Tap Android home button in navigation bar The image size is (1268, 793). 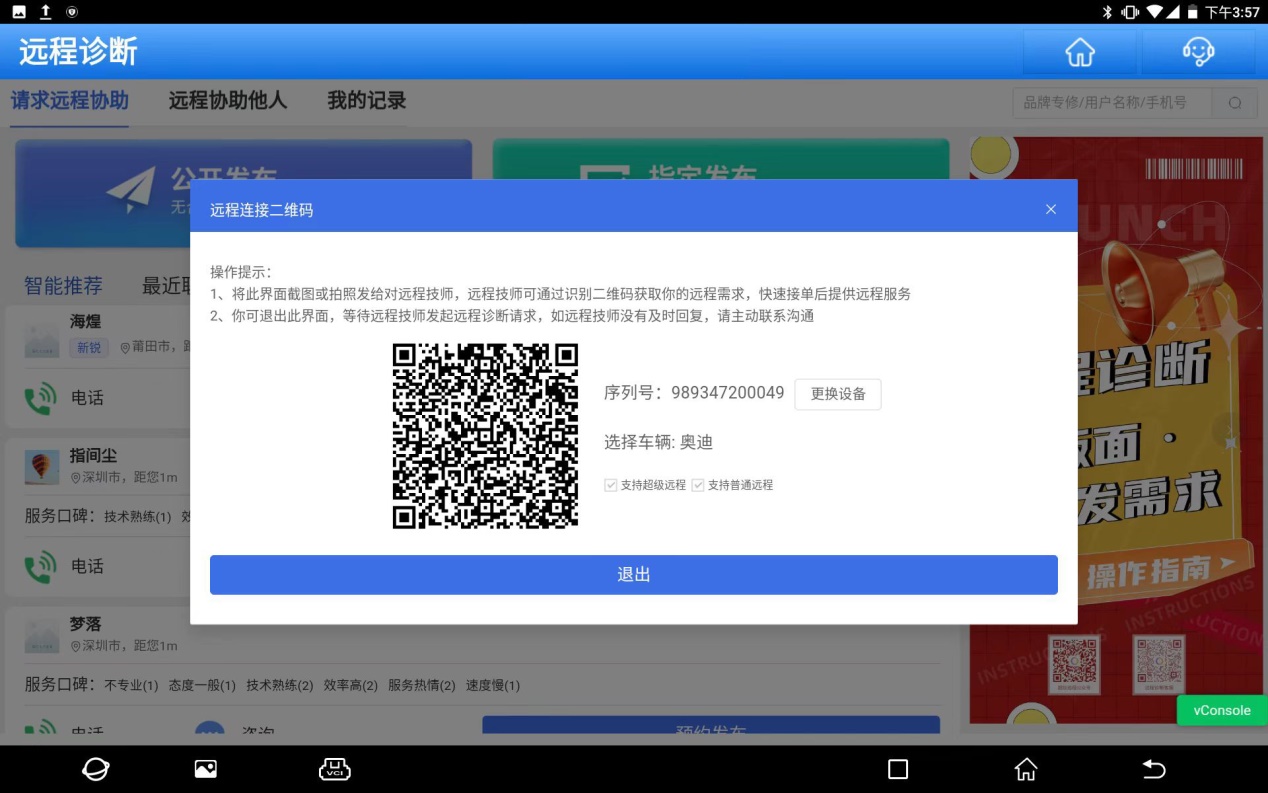coord(1026,768)
